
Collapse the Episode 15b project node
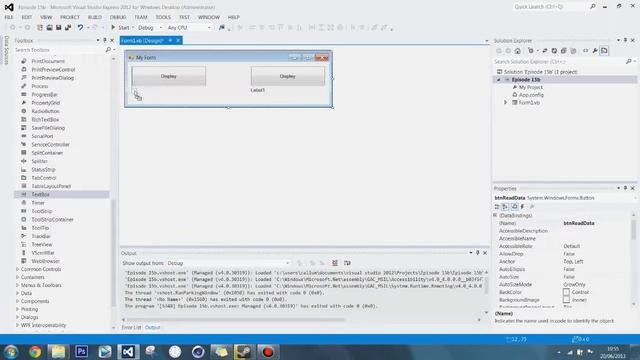498,80
